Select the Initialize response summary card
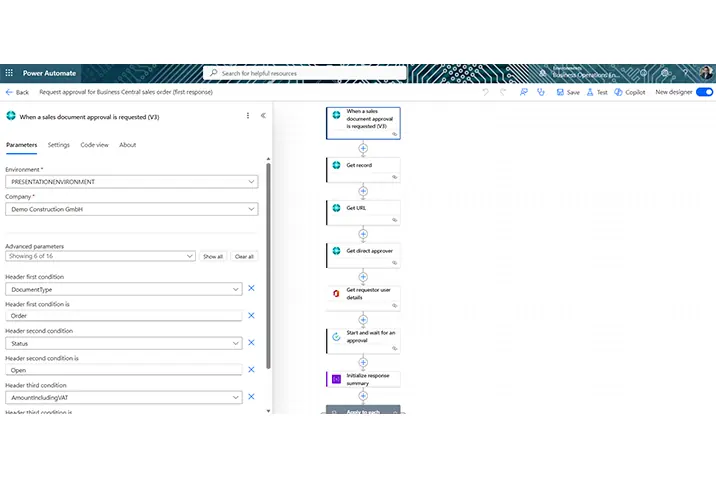Viewport: 716px width, 478px height. 363,379
